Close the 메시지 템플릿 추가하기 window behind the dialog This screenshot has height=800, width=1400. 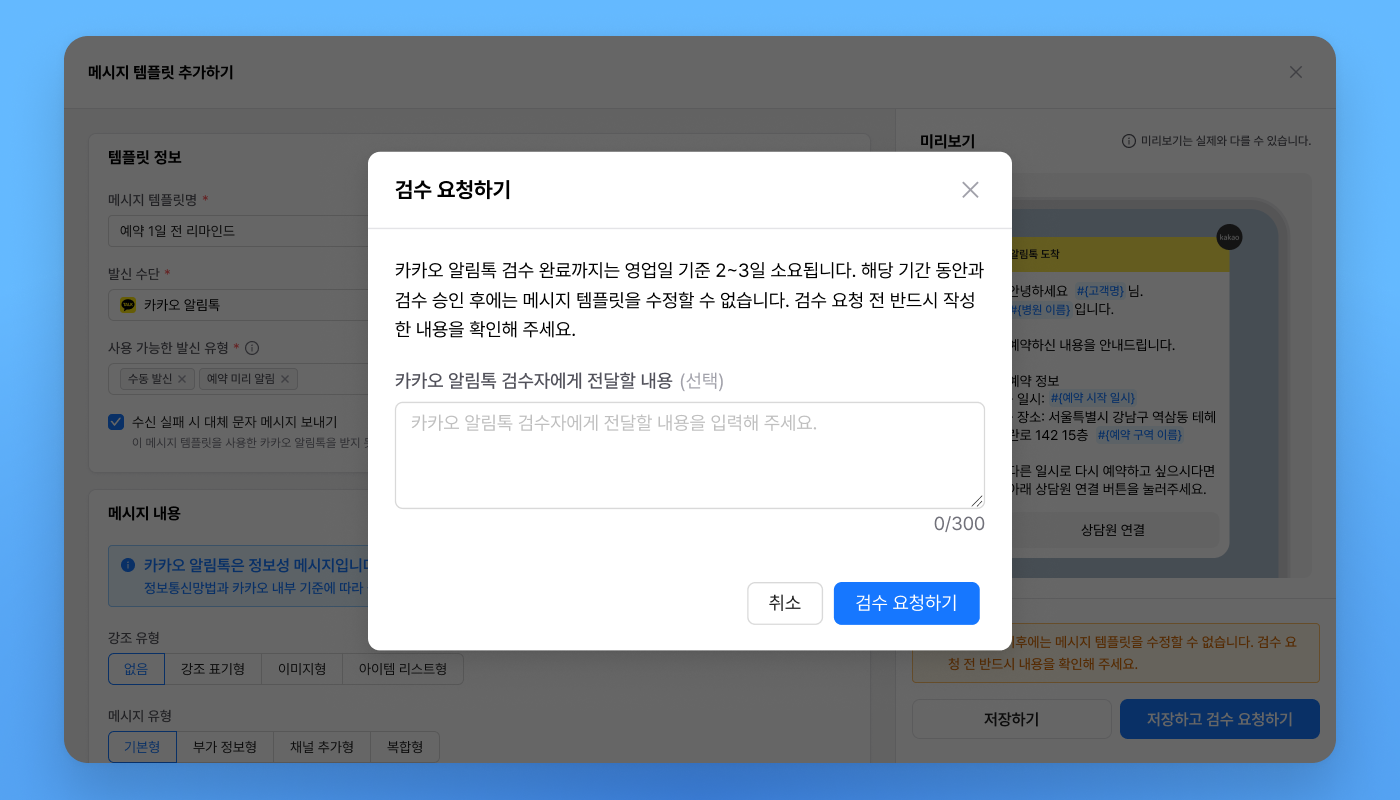tap(1296, 72)
